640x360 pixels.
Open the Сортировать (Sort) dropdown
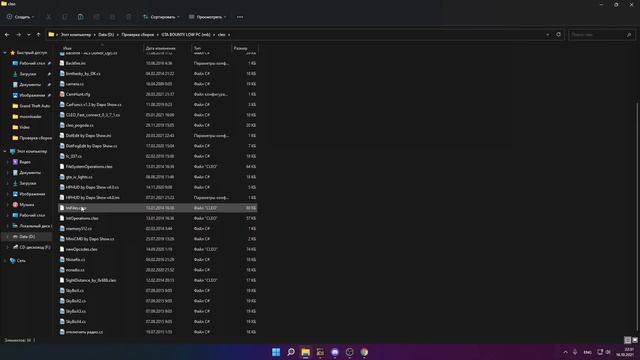161,17
